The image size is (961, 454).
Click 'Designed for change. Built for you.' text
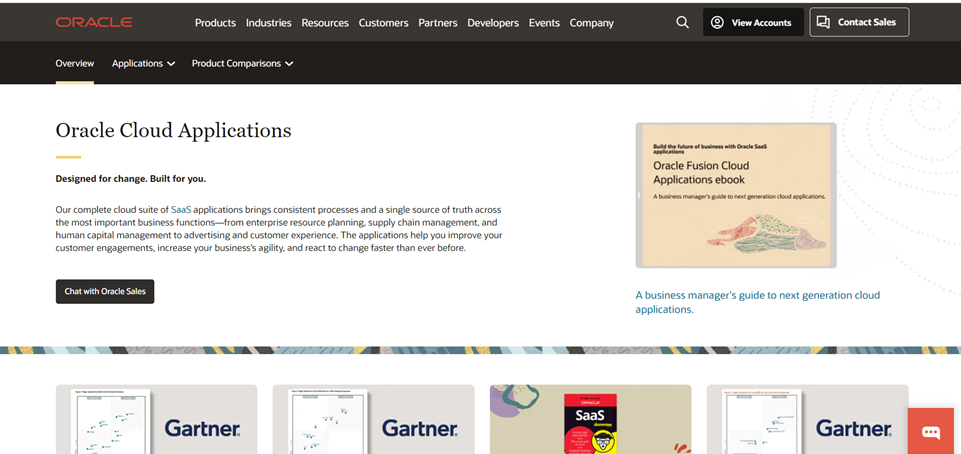pyautogui.click(x=131, y=179)
